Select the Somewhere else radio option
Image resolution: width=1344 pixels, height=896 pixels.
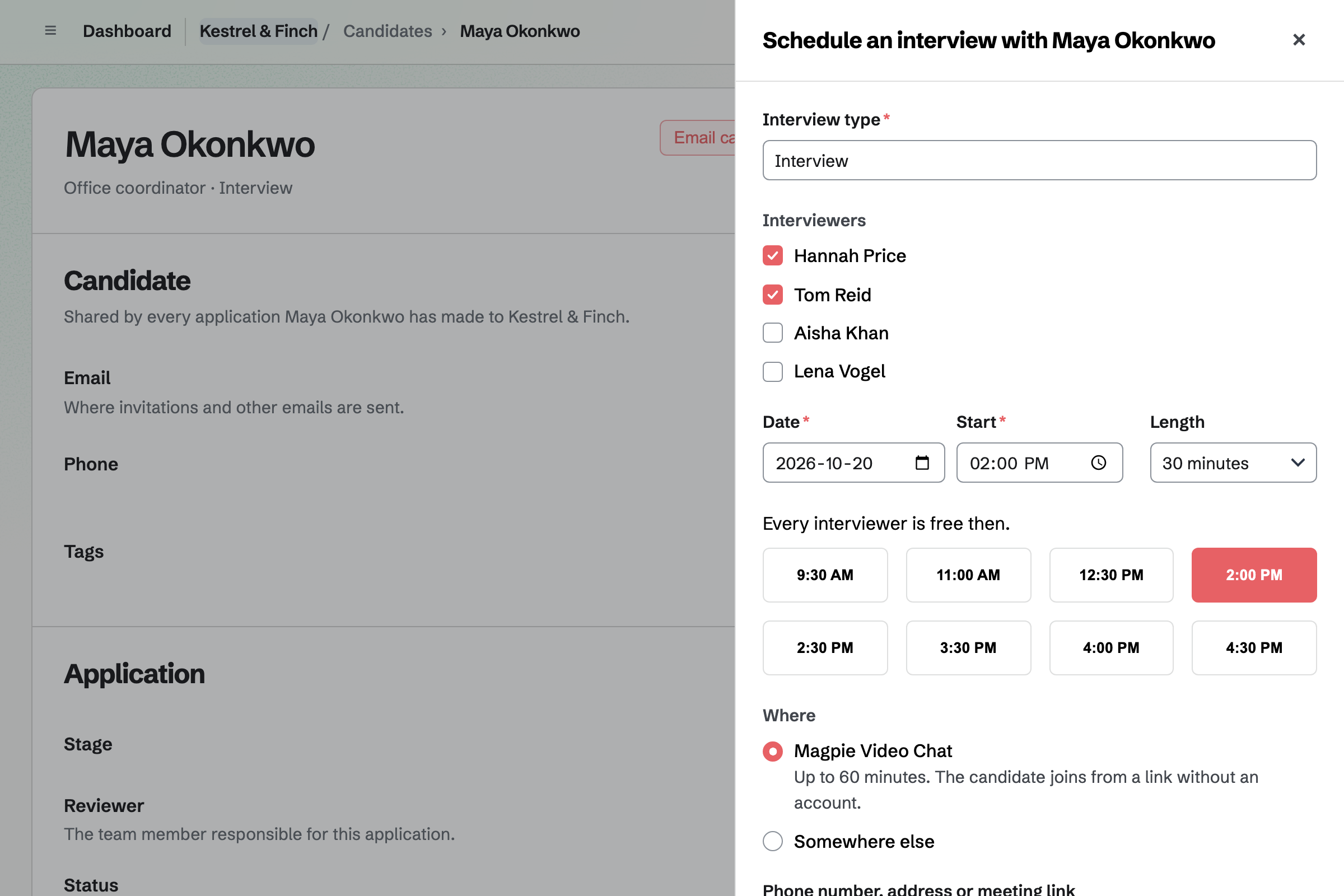[773, 842]
